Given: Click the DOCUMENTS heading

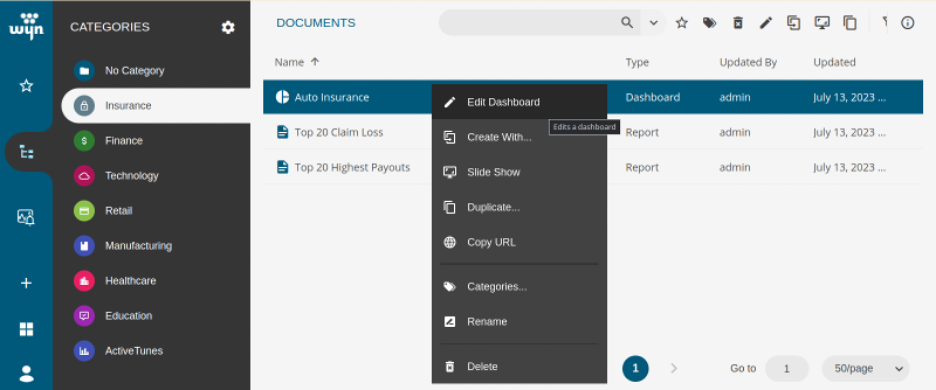Looking at the screenshot, I should [x=316, y=23].
